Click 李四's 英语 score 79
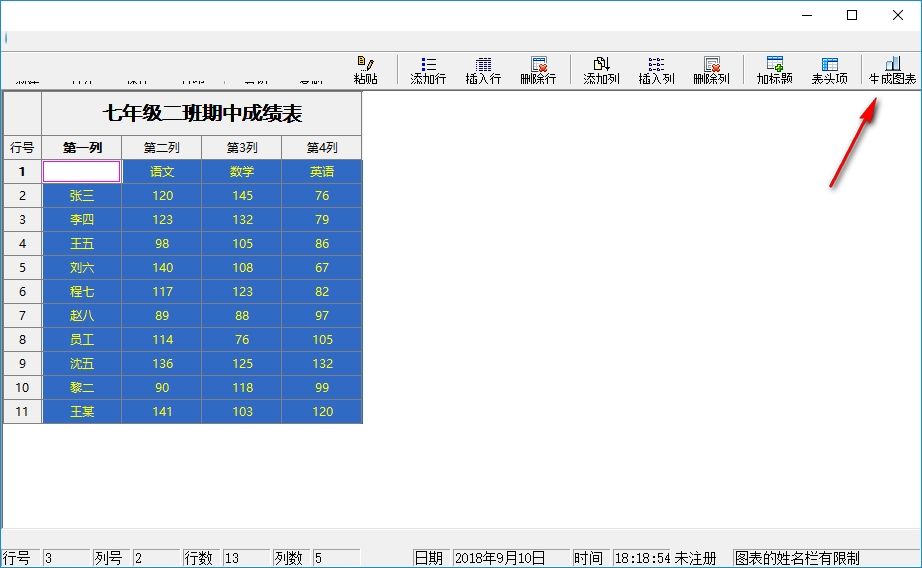922x568 pixels. point(322,220)
